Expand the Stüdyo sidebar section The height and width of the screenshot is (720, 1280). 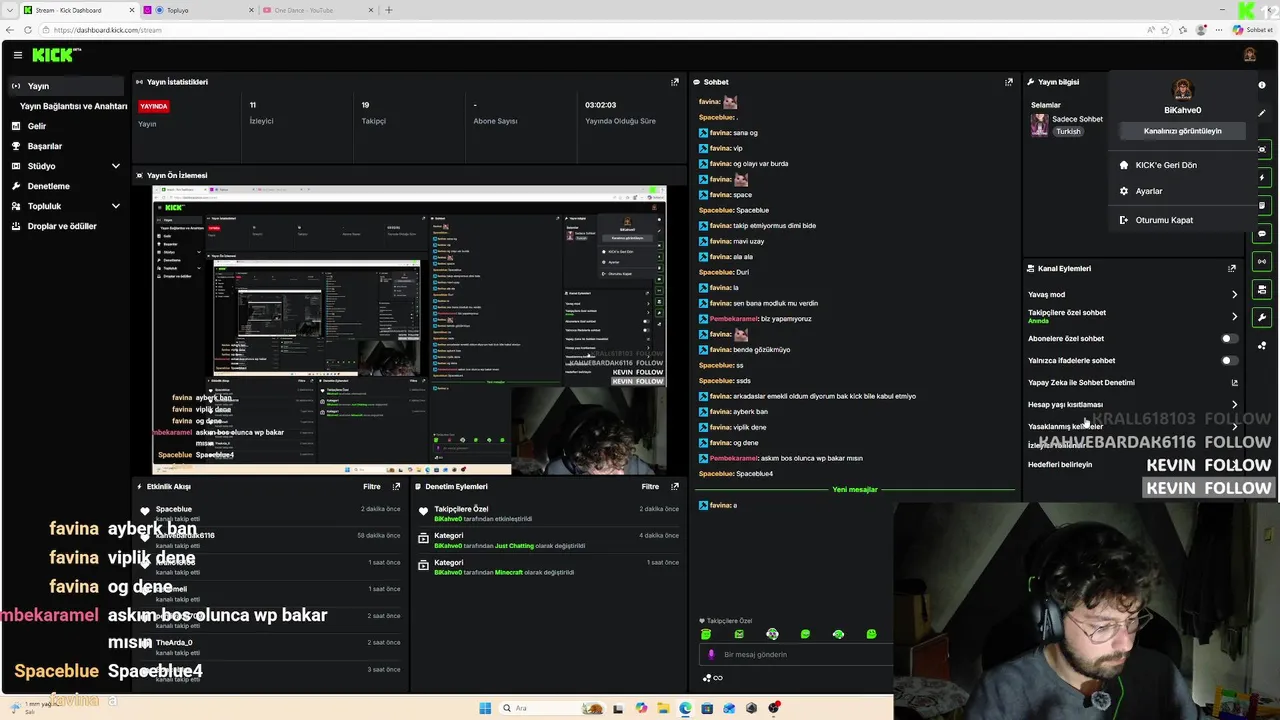pos(115,166)
